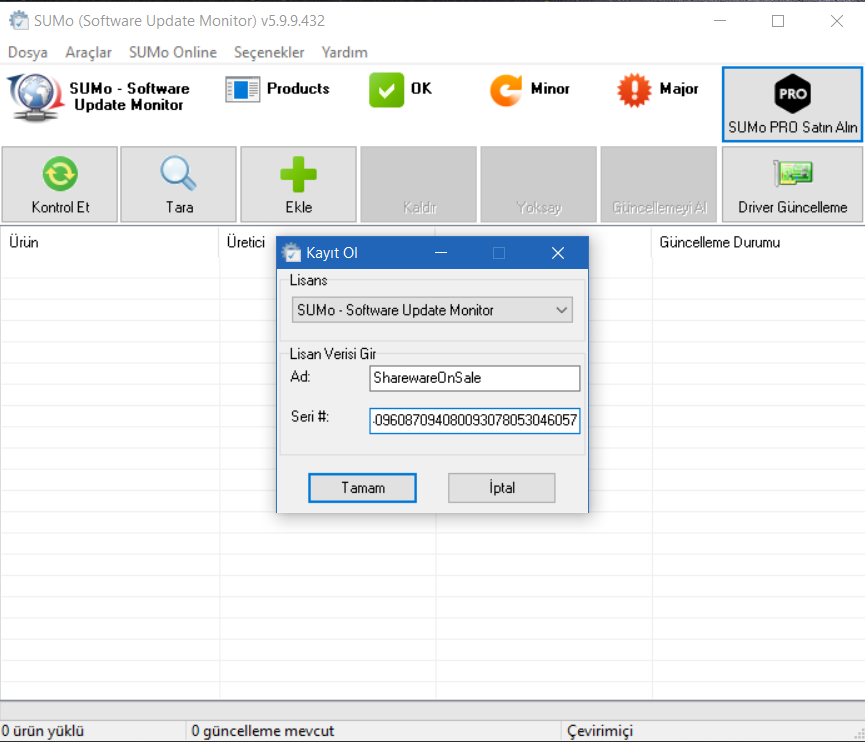The height and width of the screenshot is (742, 865).
Task: Click the SUMo globe logo
Action: click(x=34, y=97)
